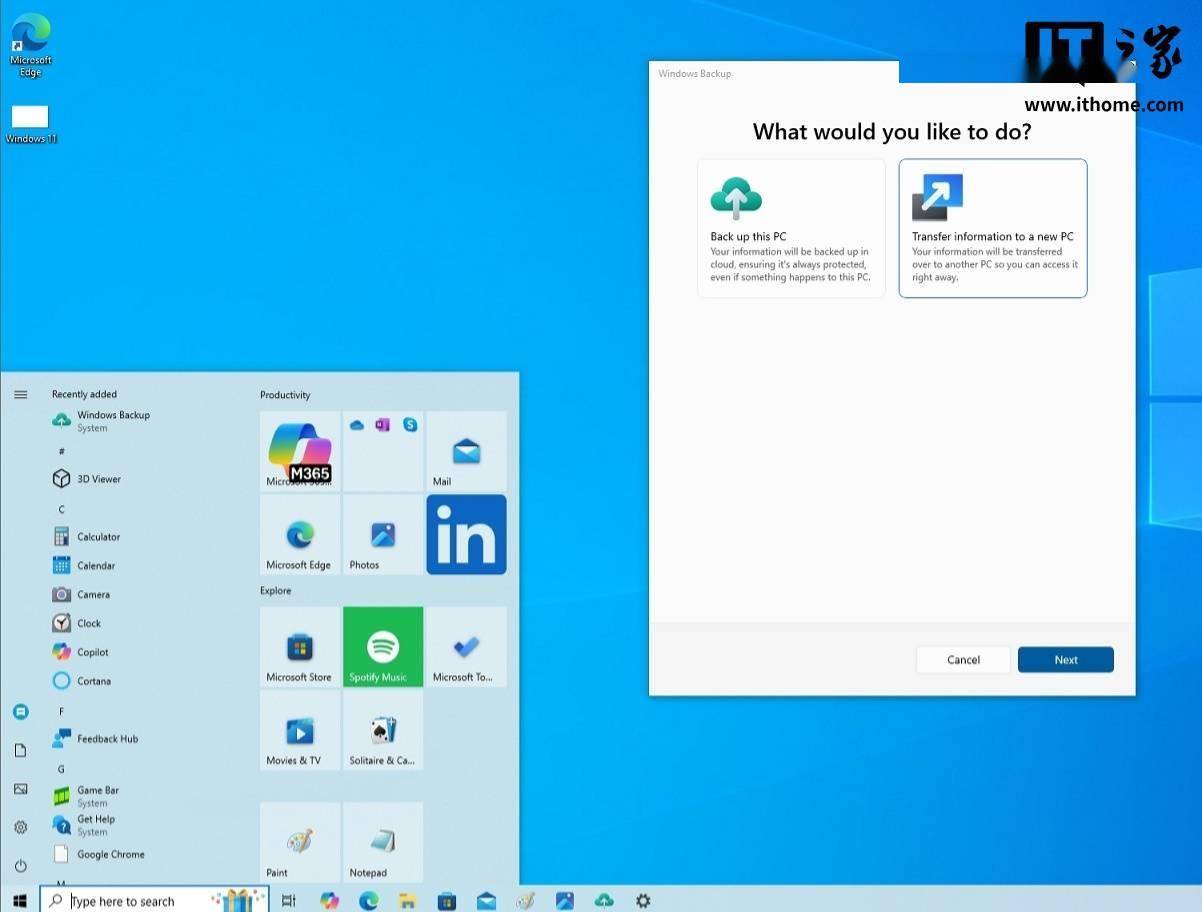Click the Explore group heading
The image size is (1202, 912).
276,591
